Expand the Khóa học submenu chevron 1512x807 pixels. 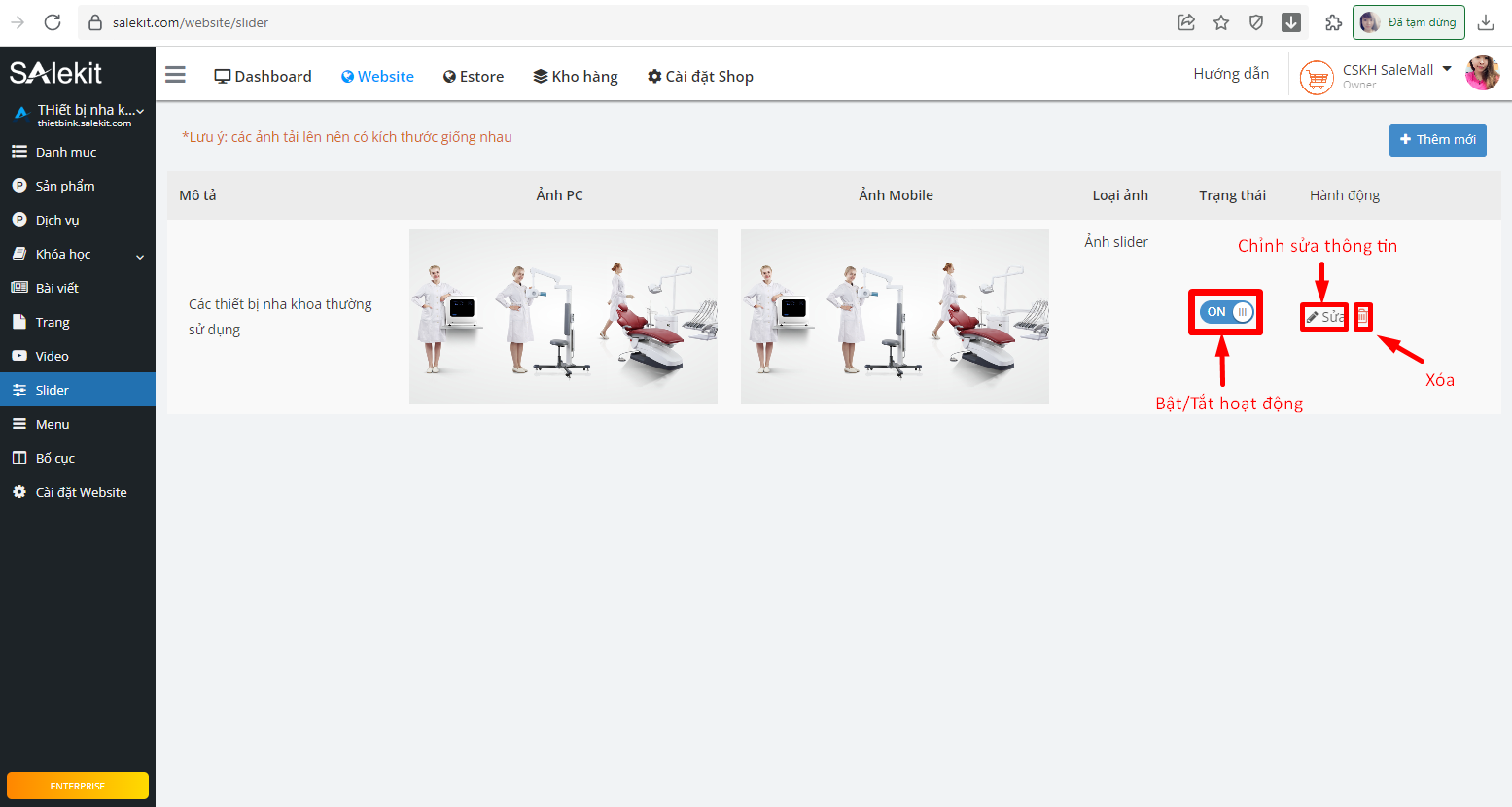[140, 257]
